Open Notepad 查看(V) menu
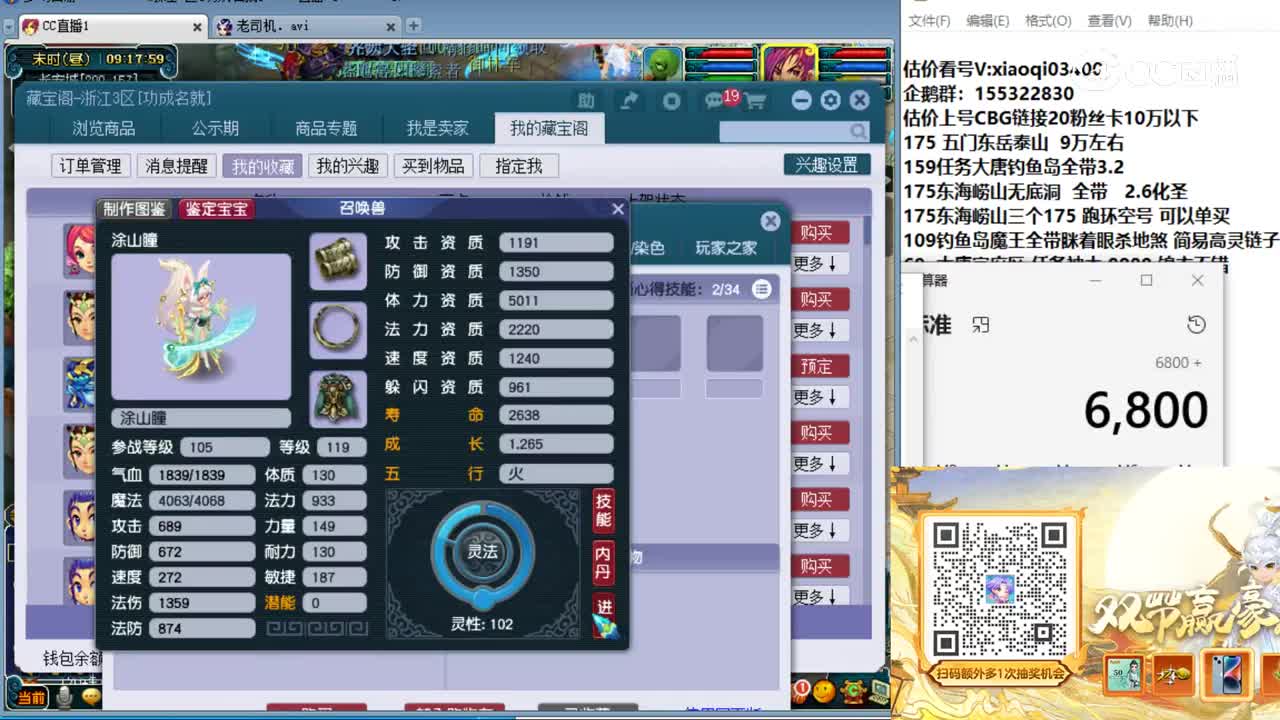Image resolution: width=1280 pixels, height=720 pixels. tap(1109, 20)
